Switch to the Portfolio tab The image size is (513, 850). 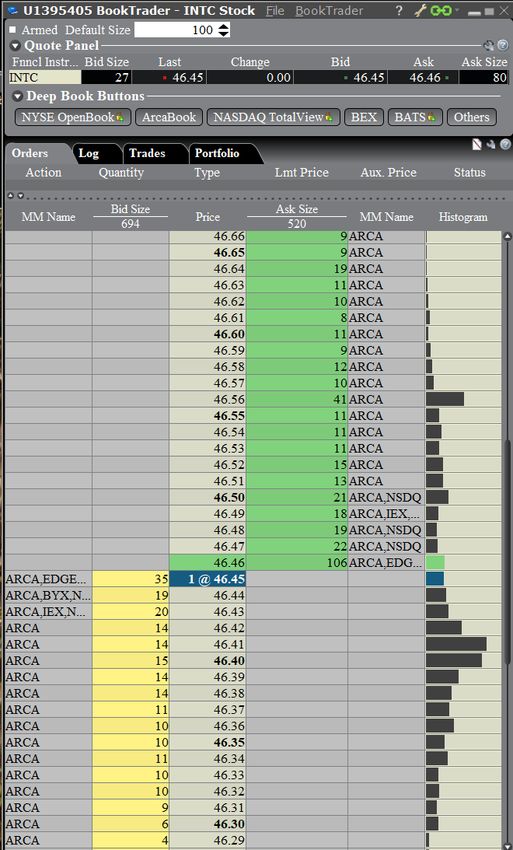(x=217, y=153)
